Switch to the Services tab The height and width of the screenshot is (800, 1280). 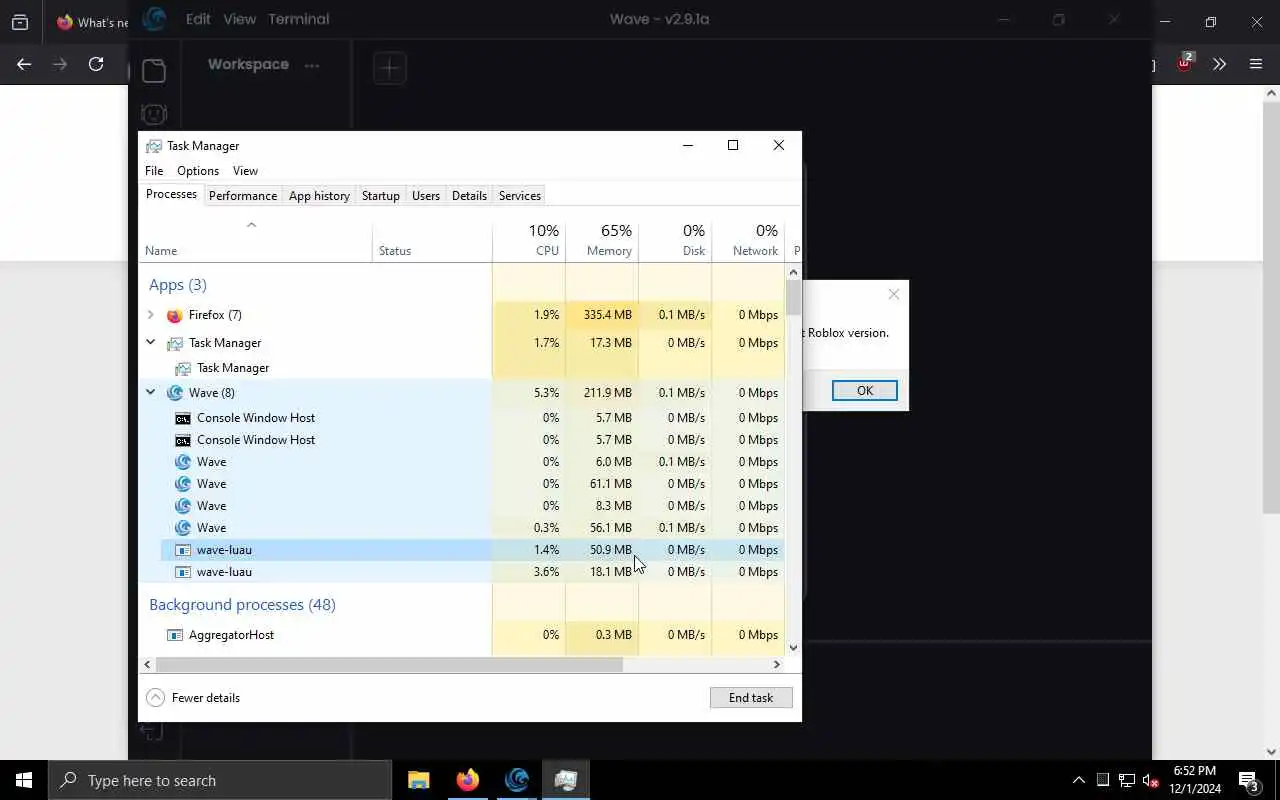520,196
